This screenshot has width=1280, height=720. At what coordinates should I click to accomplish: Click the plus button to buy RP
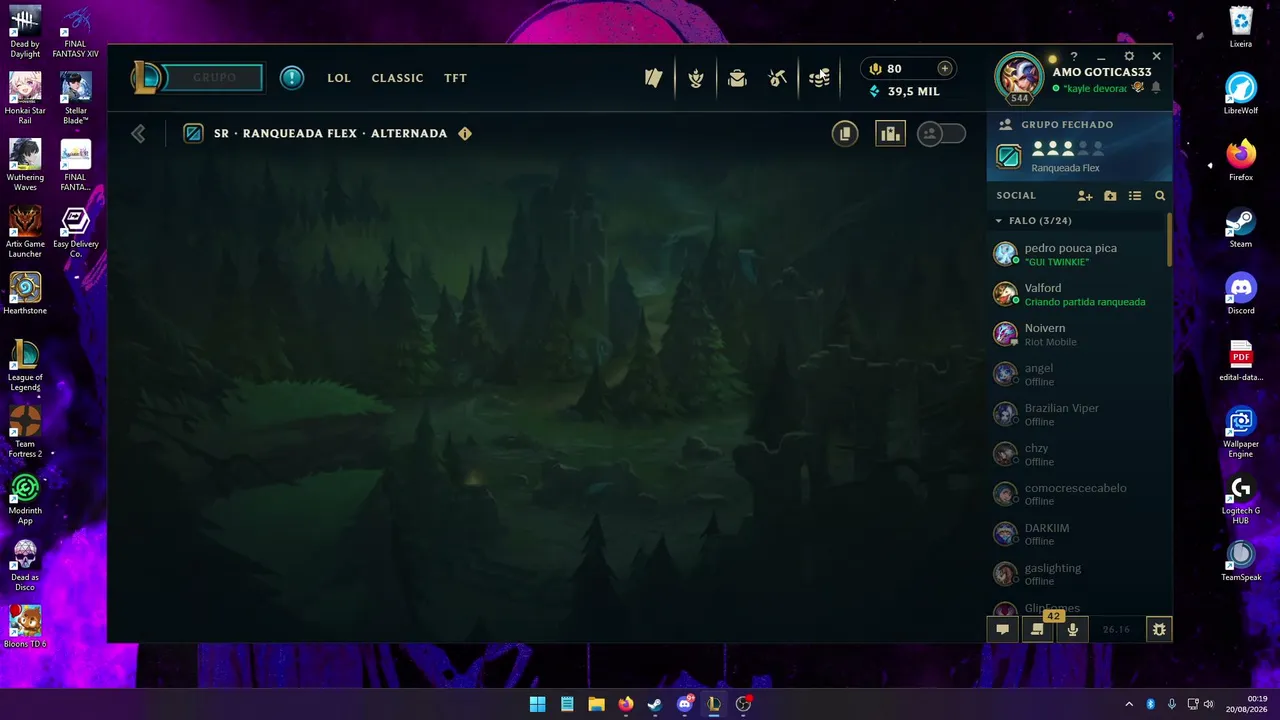click(944, 68)
